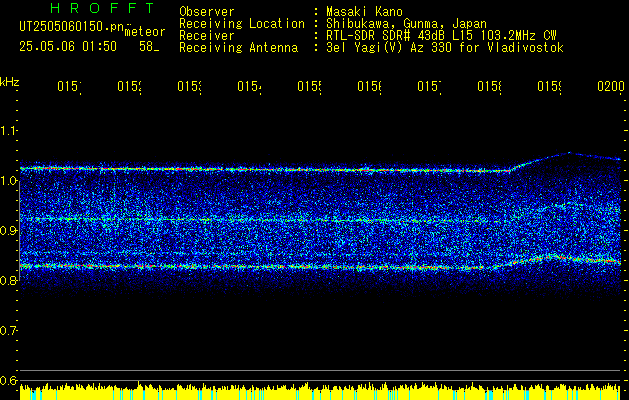629x400 pixels.
Task: Click the word meteor label
Action: pyautogui.click(x=145, y=32)
